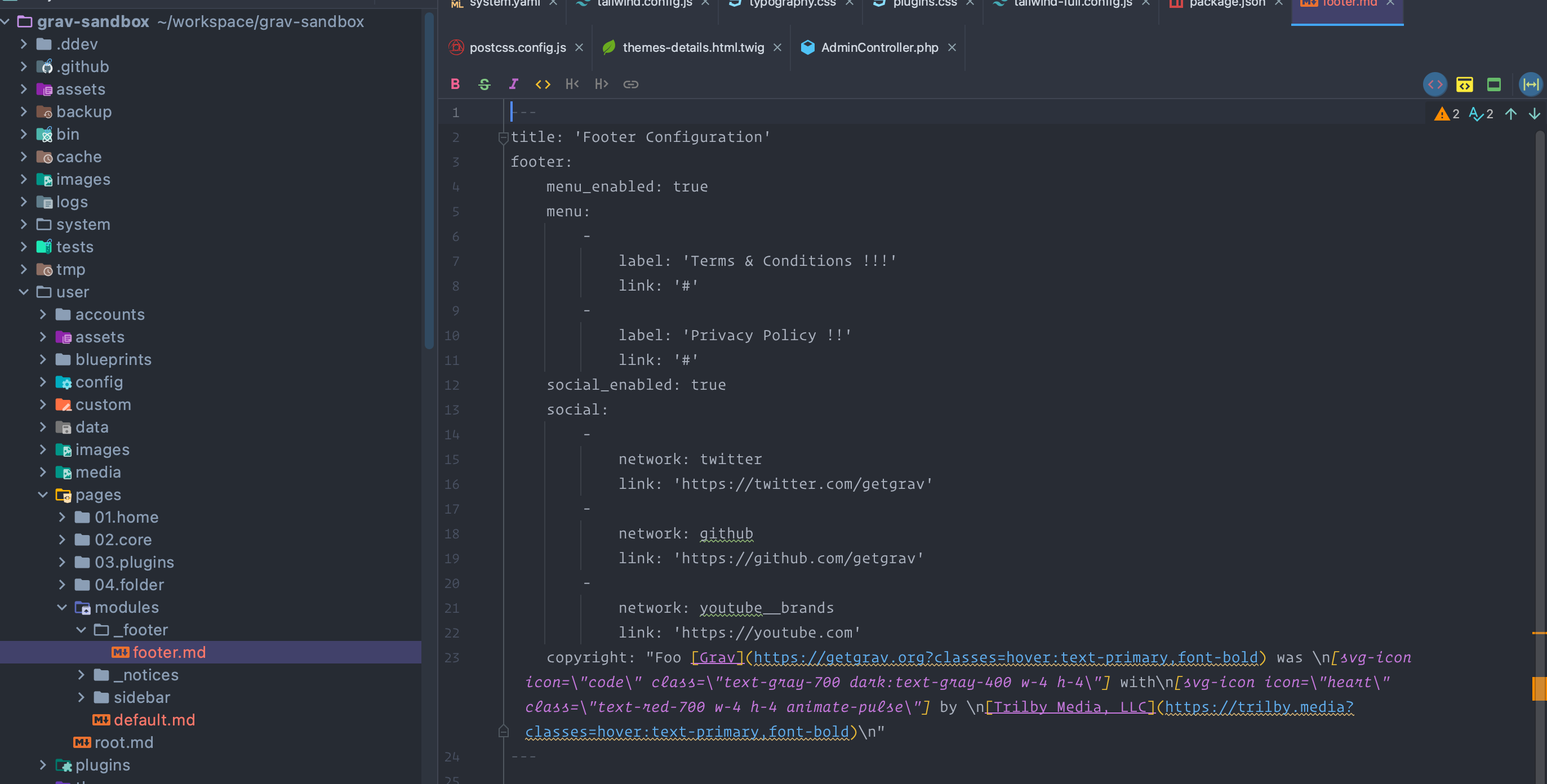1547x784 pixels.
Task: Collapse the _footer folder
Action: click(82, 630)
